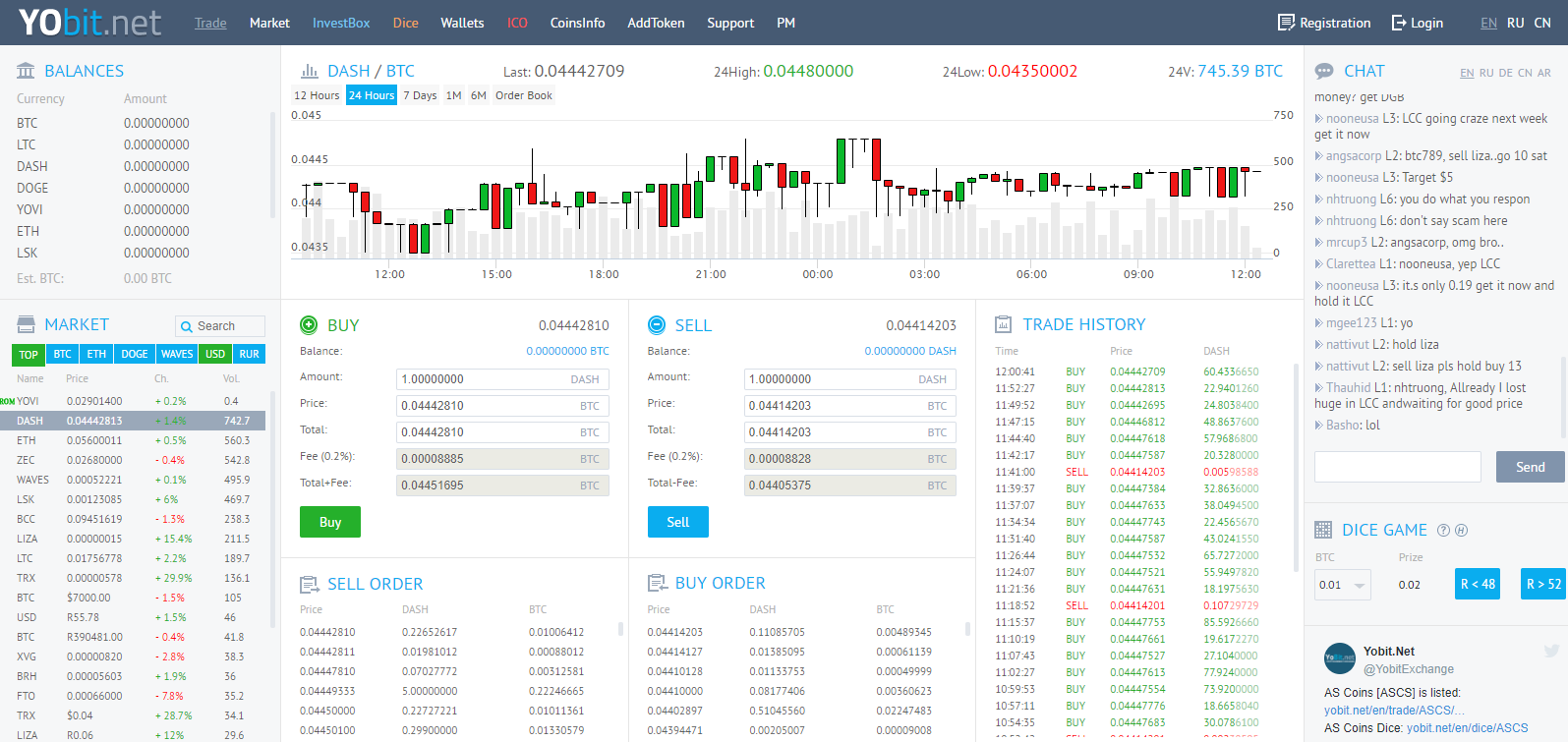
Task: Click the Registration document icon
Action: [x=1286, y=23]
